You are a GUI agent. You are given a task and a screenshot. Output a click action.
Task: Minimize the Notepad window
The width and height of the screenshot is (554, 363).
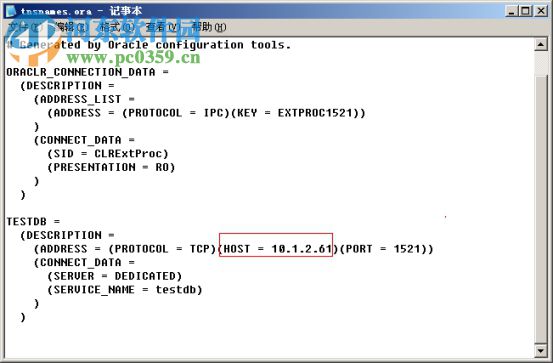coord(512,11)
